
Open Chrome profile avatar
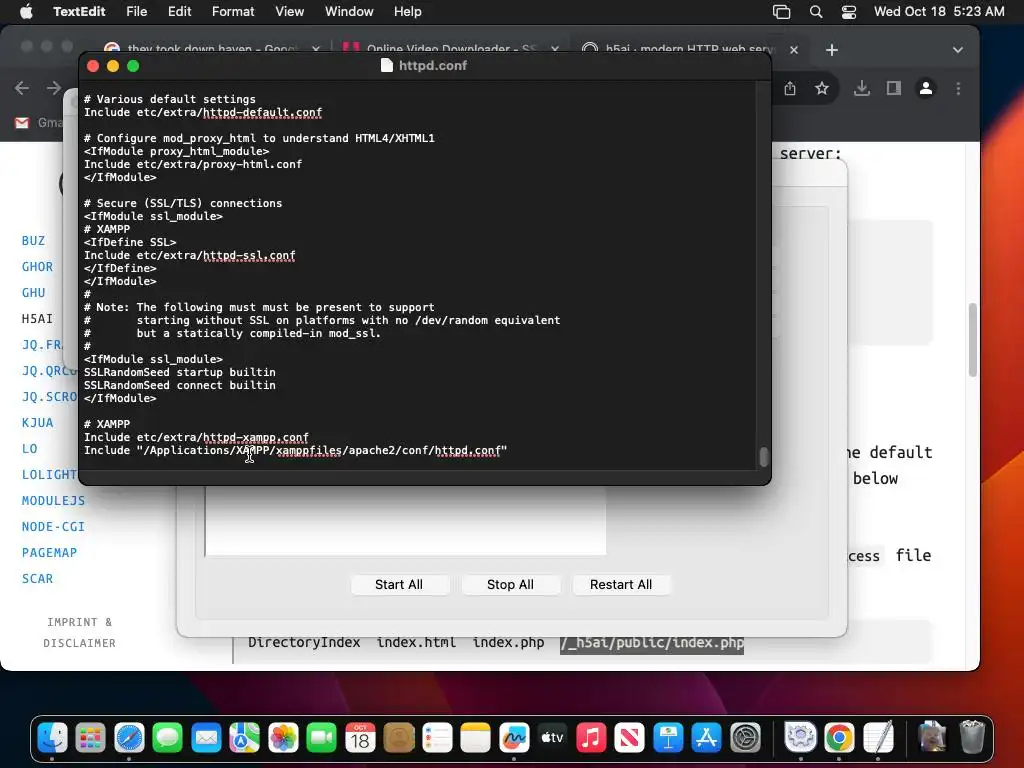click(x=925, y=88)
